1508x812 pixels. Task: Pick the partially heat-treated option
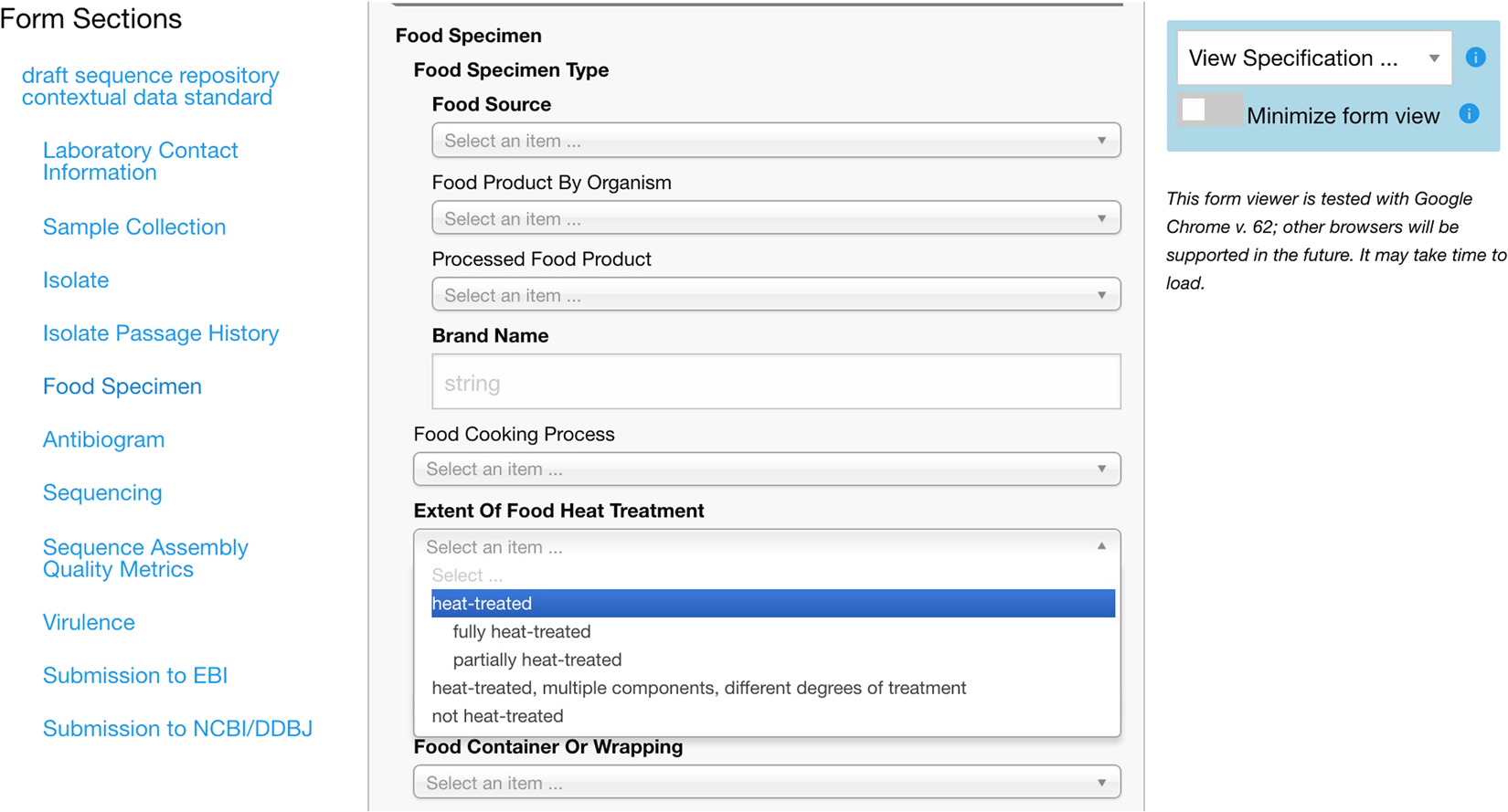pyautogui.click(x=537, y=660)
